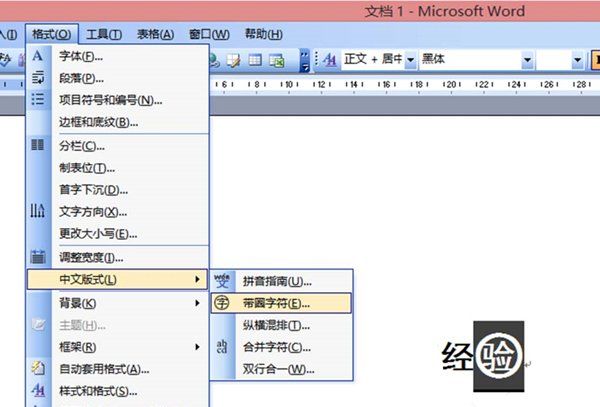The height and width of the screenshot is (407, 600).
Task: Click the Tables and Borders pencil icon
Action: [x=234, y=60]
